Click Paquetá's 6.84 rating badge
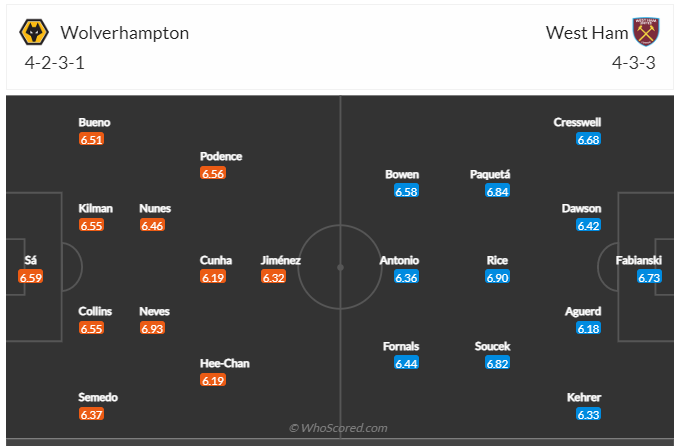The height and width of the screenshot is (446, 677). (497, 191)
